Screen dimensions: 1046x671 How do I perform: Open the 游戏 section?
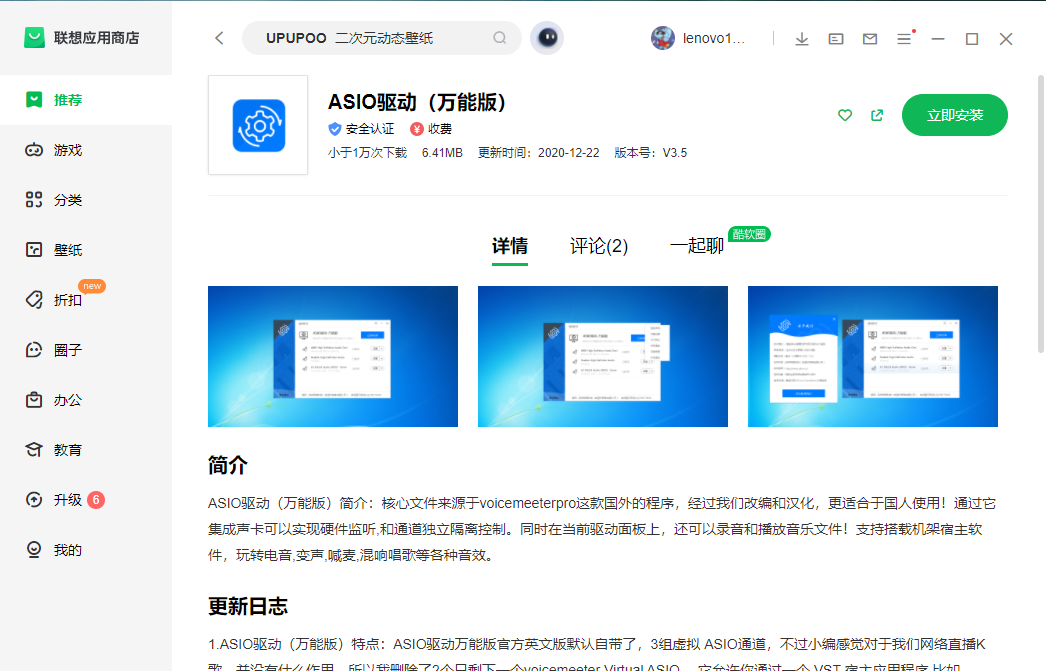(x=86, y=150)
